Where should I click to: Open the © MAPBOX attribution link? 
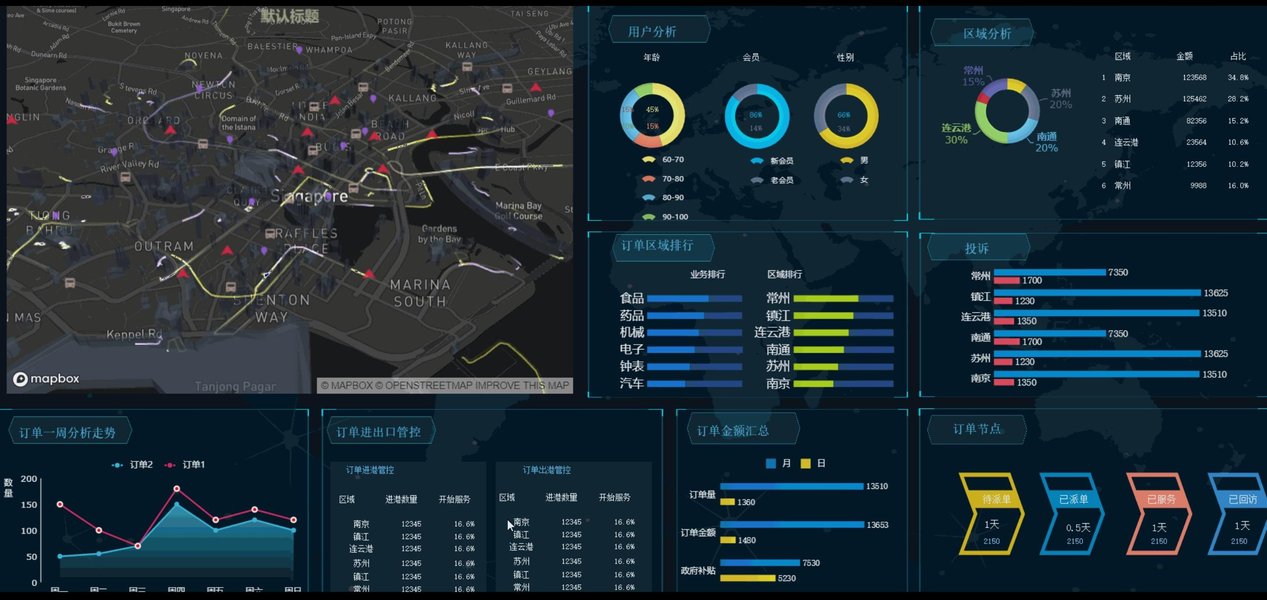click(346, 385)
